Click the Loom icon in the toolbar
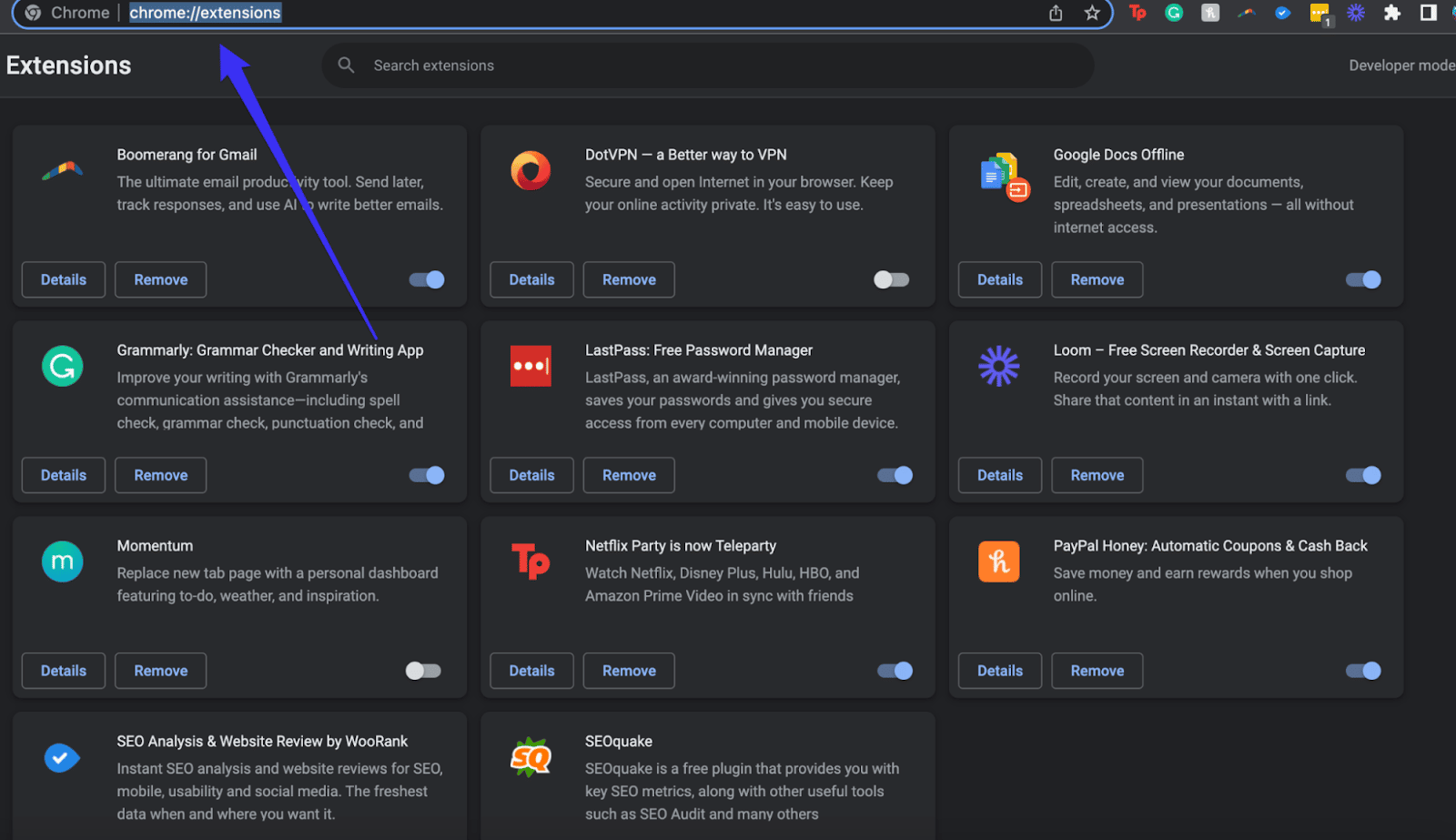Viewport: 1456px width, 840px height. click(1356, 13)
